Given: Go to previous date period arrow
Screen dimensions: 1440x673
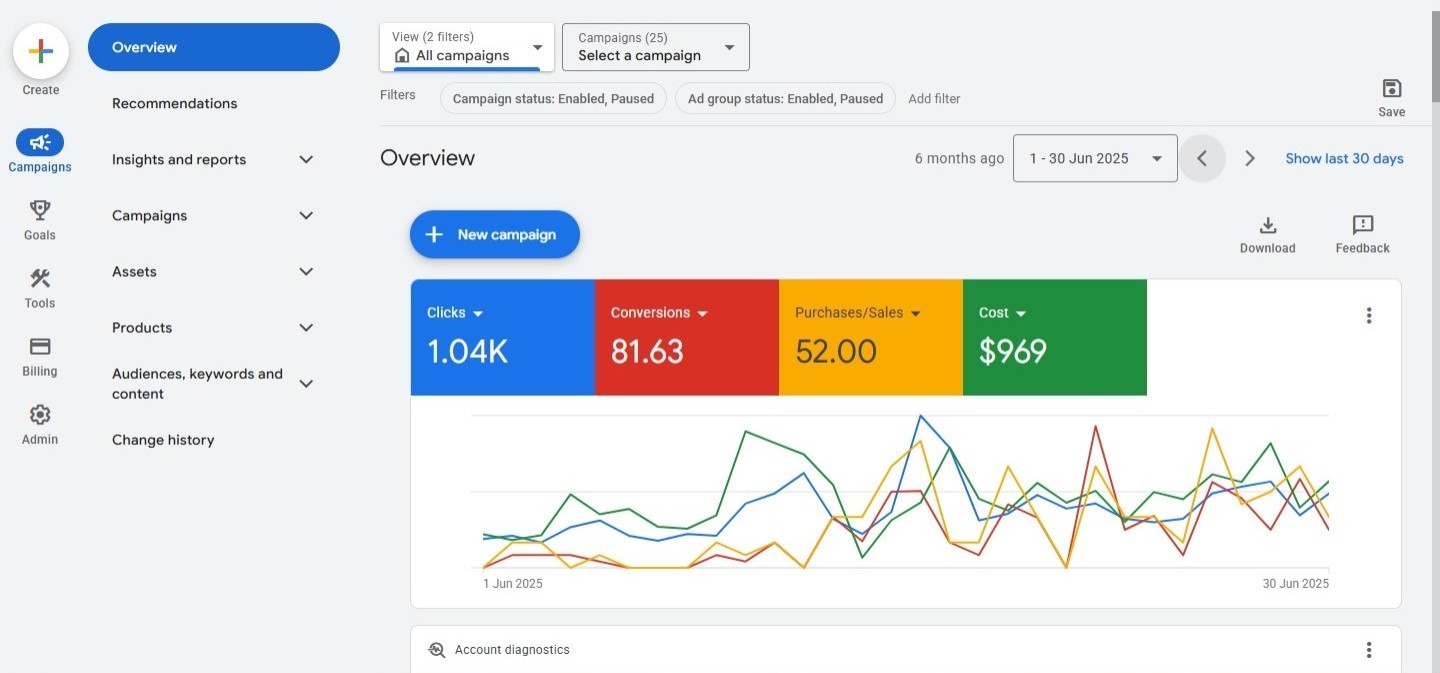Looking at the screenshot, I should tap(1202, 159).
